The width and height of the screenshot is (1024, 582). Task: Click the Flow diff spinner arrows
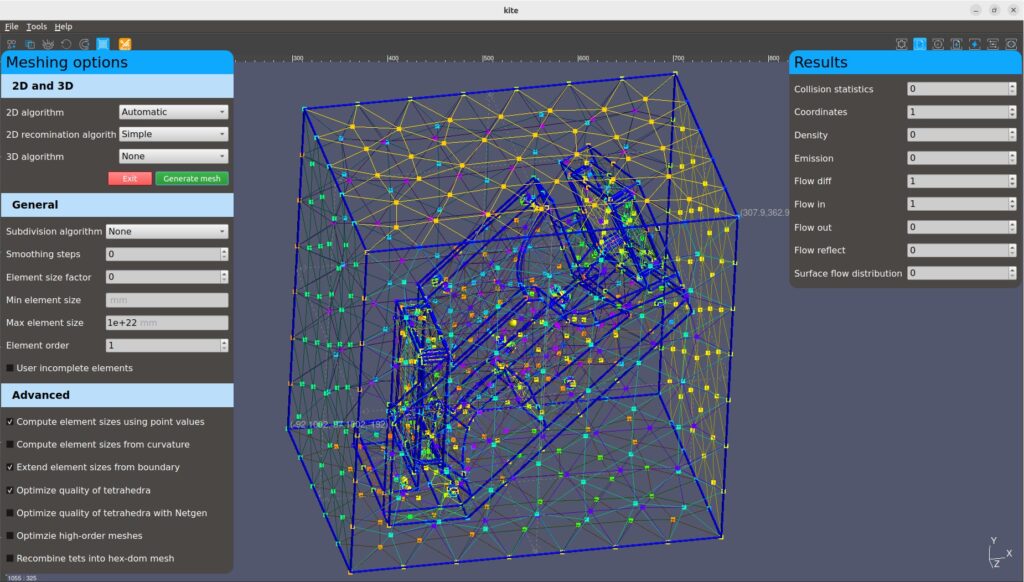click(x=1013, y=181)
